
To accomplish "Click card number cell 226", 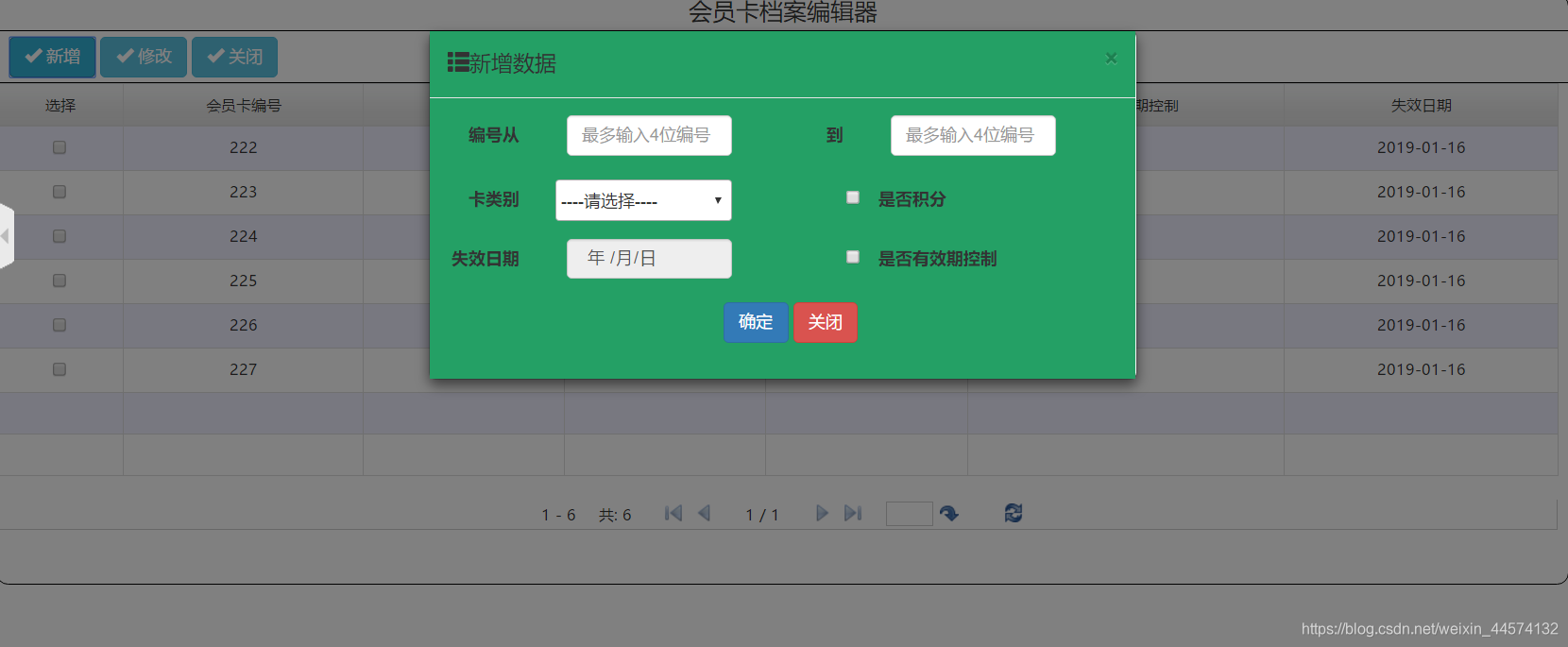I will [244, 325].
